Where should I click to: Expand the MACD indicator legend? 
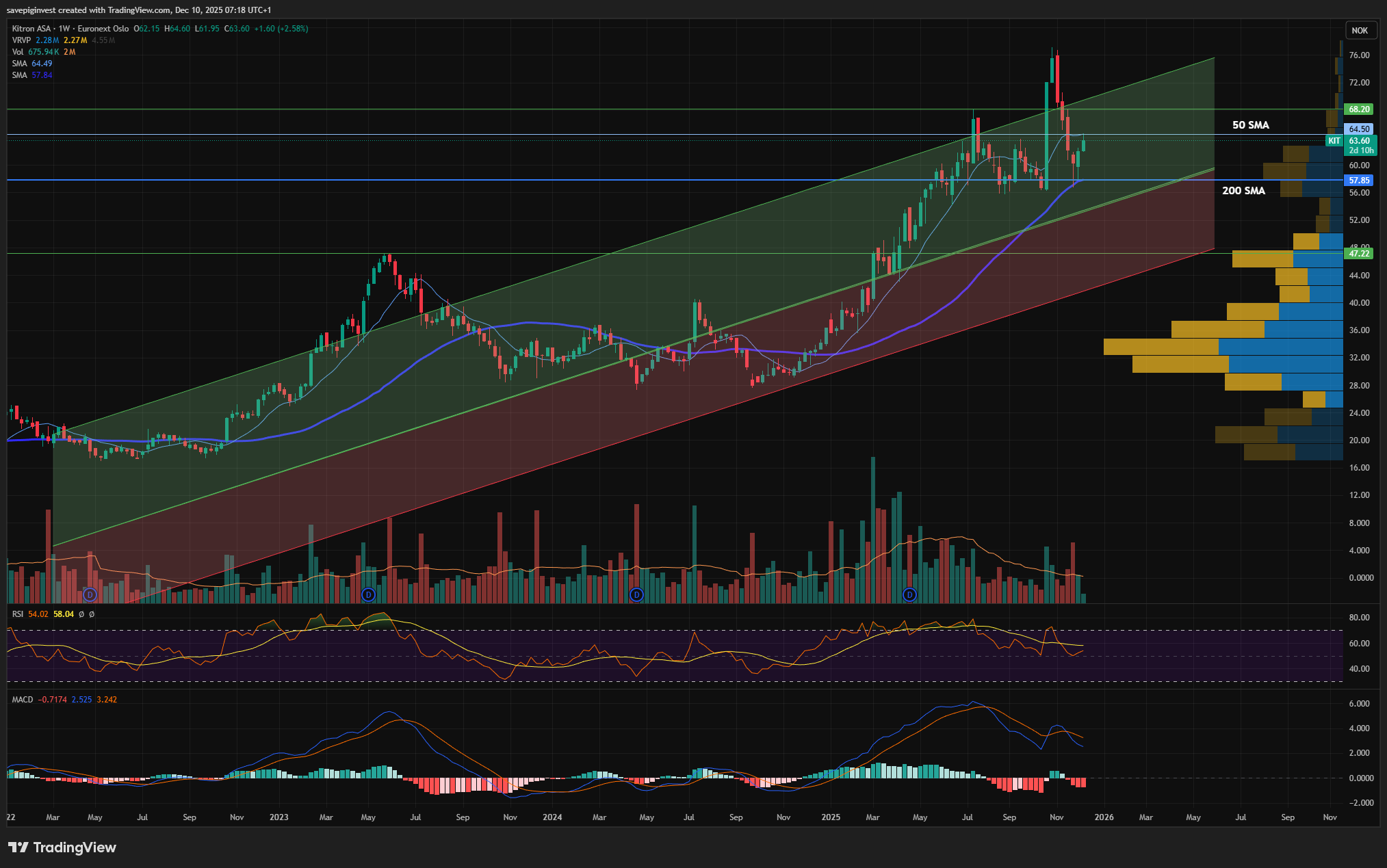23,700
